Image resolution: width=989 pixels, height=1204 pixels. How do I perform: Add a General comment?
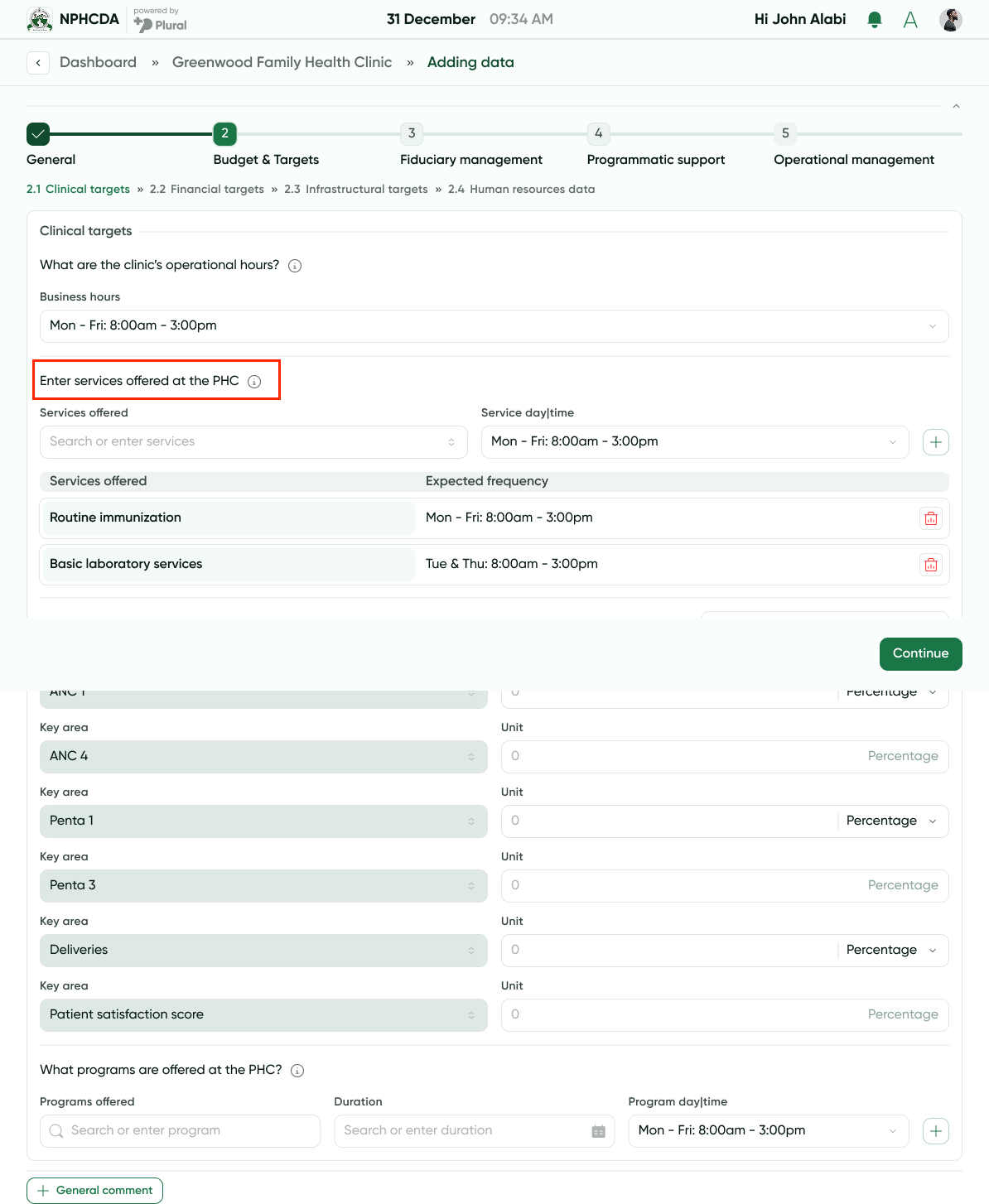94,1190
